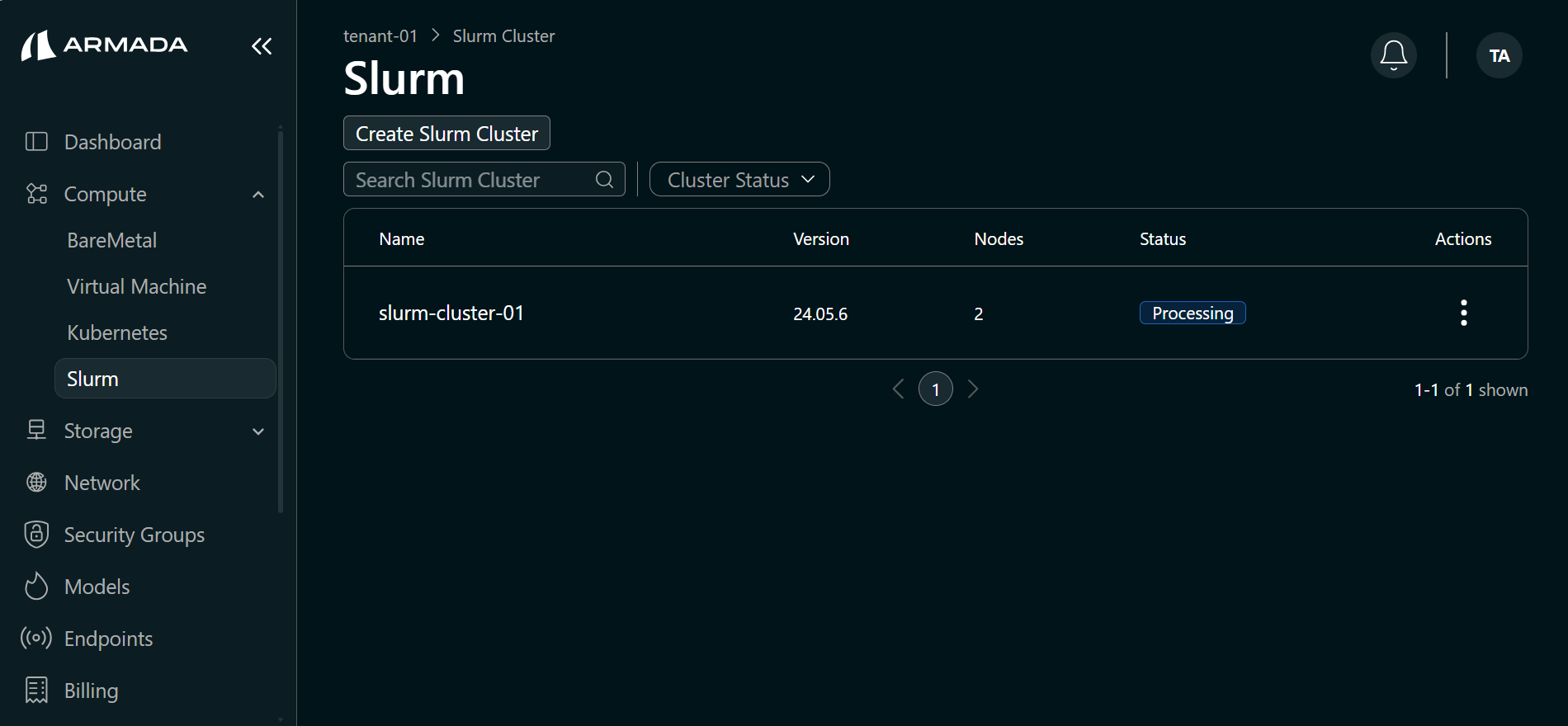Click the Armada logo

tap(105, 45)
